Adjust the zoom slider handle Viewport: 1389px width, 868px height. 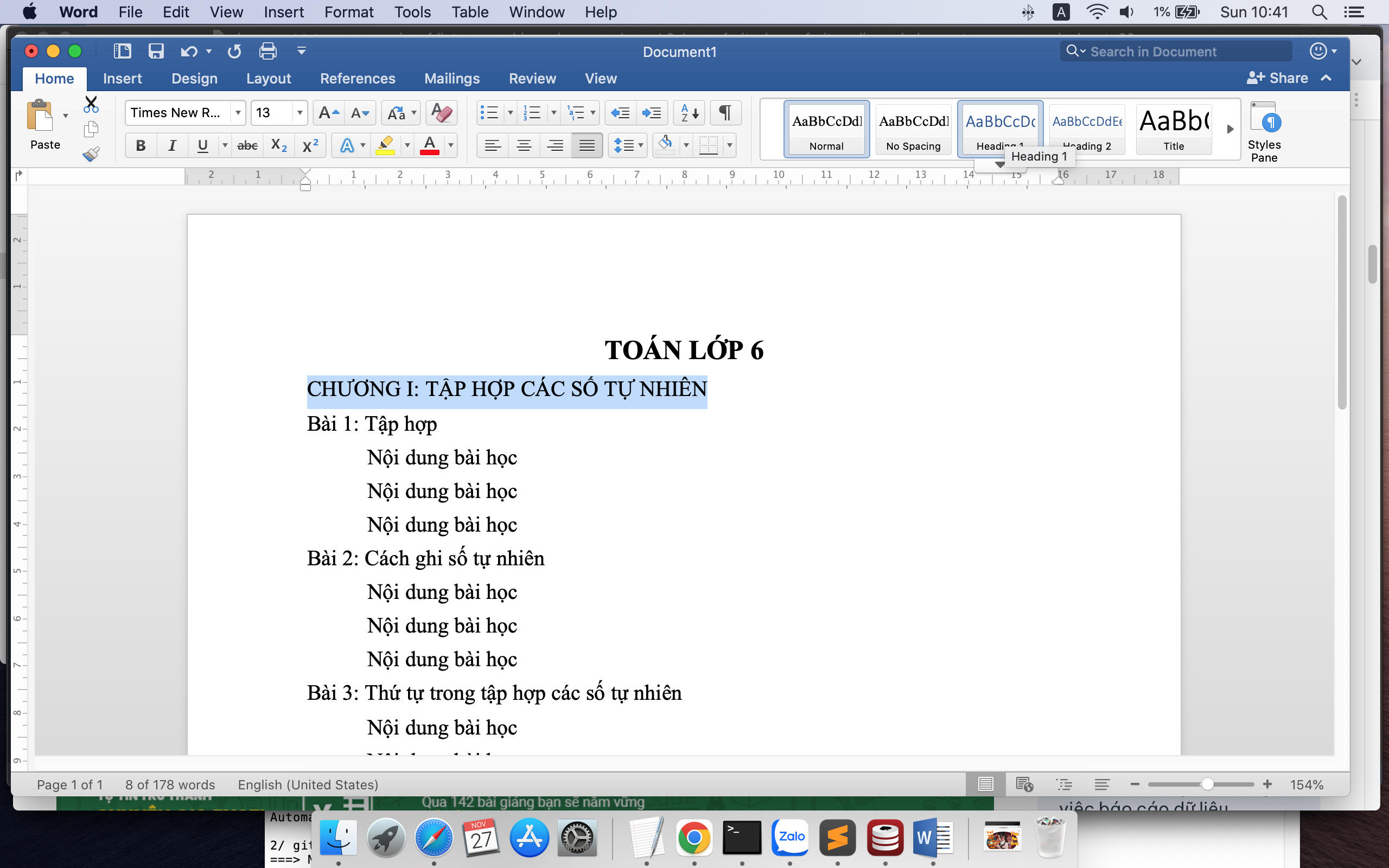tap(1208, 784)
